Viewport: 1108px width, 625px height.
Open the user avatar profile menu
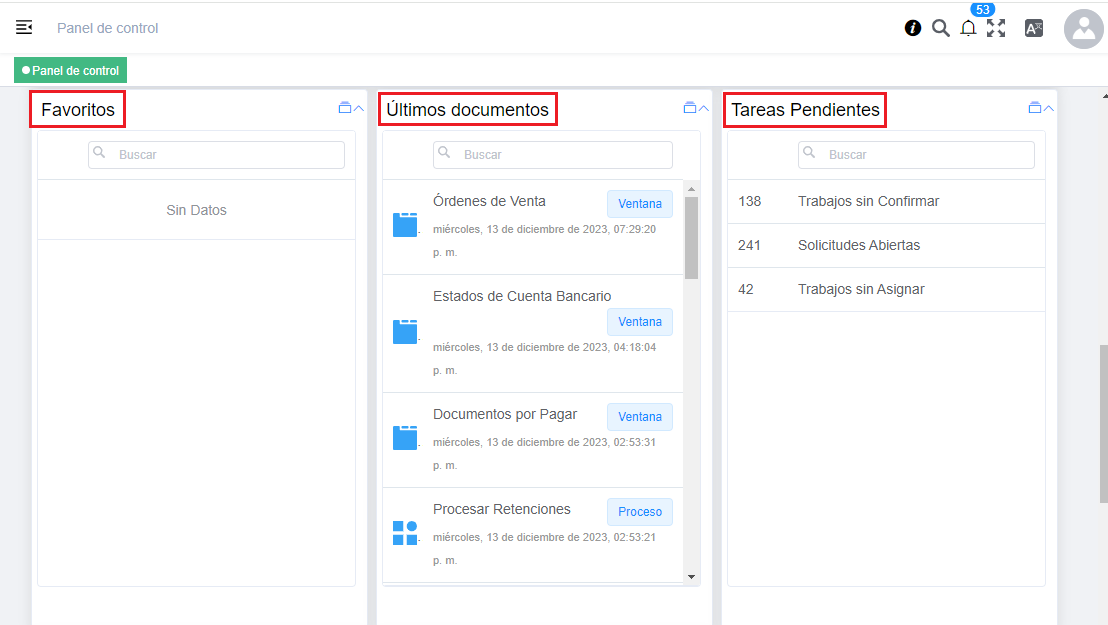[x=1083, y=29]
